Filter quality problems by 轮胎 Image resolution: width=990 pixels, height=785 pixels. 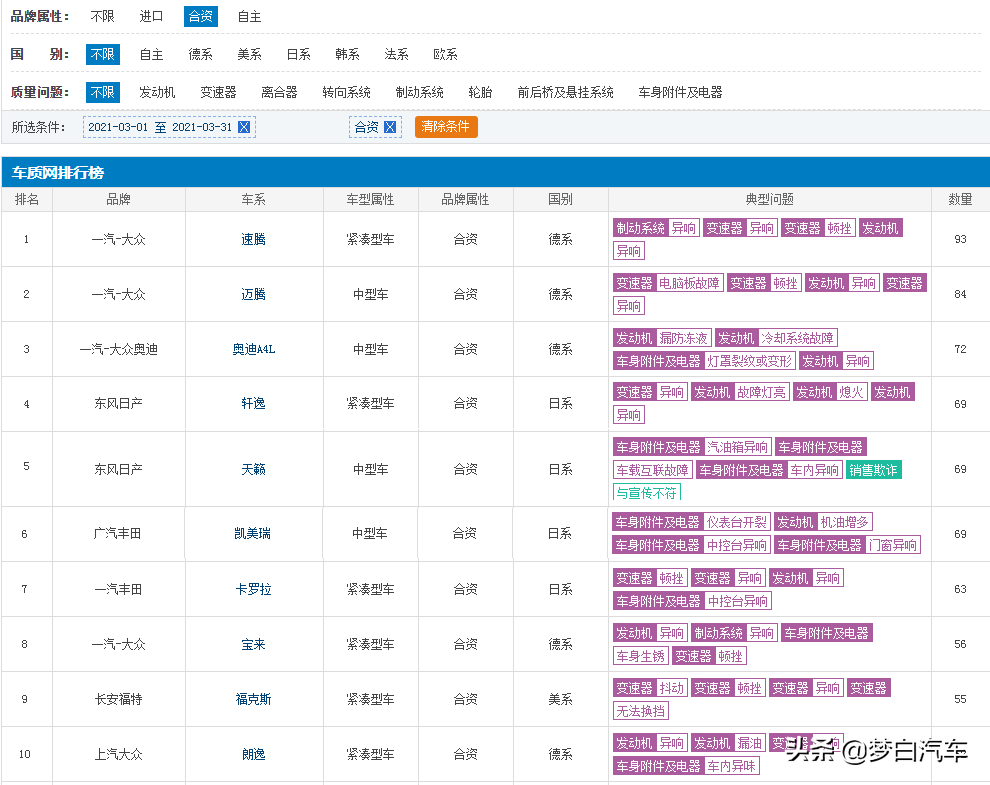(480, 92)
